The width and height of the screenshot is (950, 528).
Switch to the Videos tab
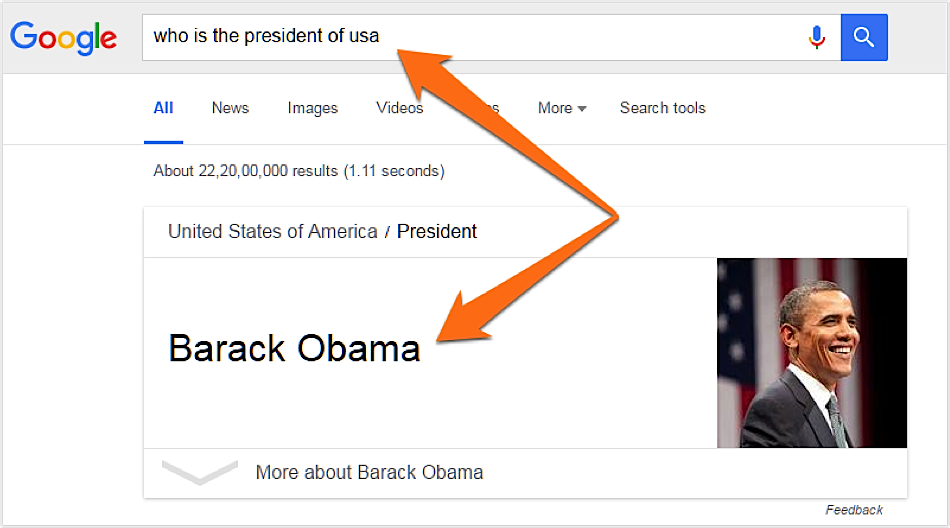tap(400, 108)
